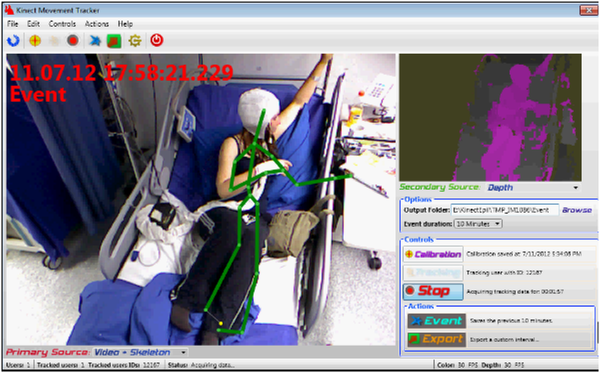Click the blue refresh arrow toolbar icon
Image resolution: width=600 pixels, height=373 pixels.
tap(13, 41)
